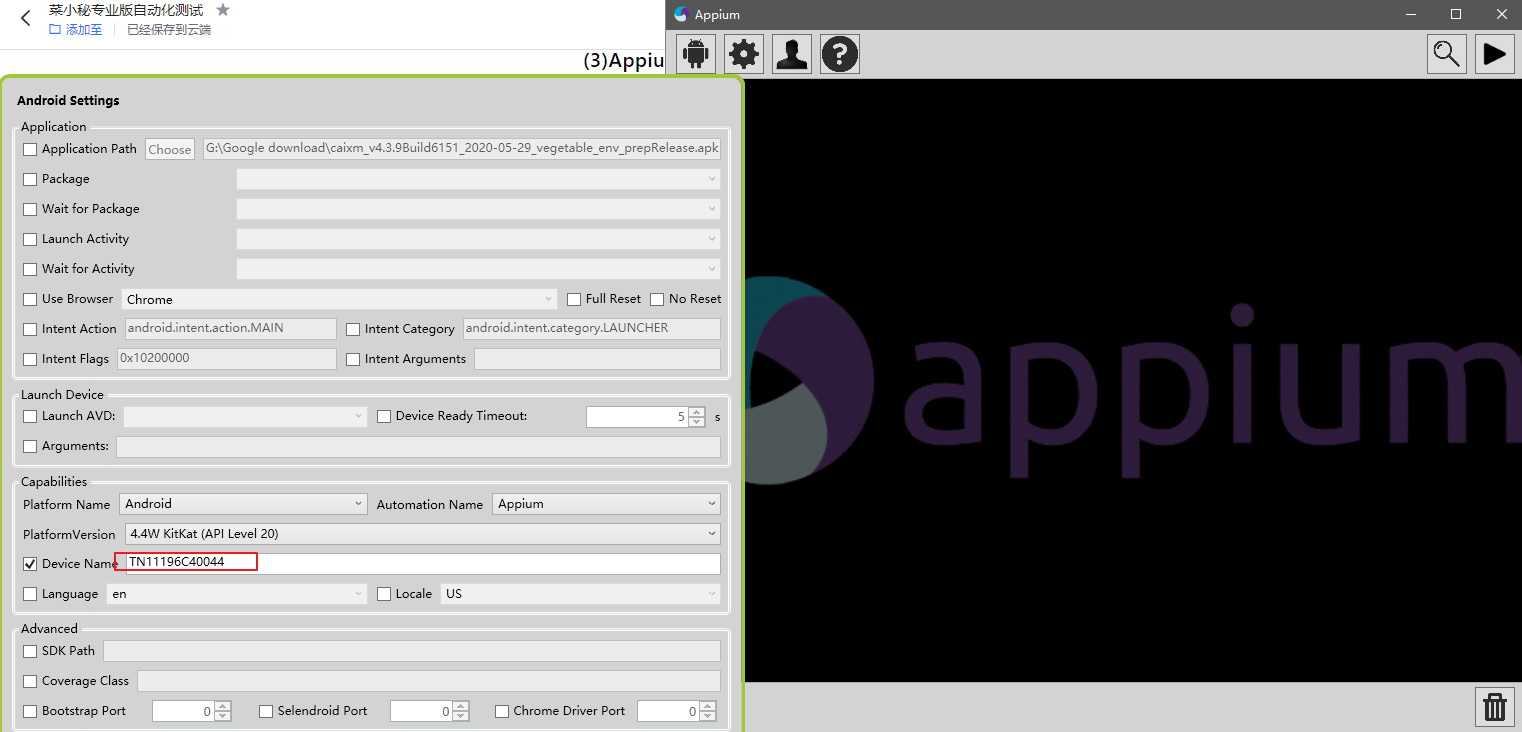Expand the Launch Activity dropdown
Viewport: 1522px width, 732px height.
tap(478, 239)
